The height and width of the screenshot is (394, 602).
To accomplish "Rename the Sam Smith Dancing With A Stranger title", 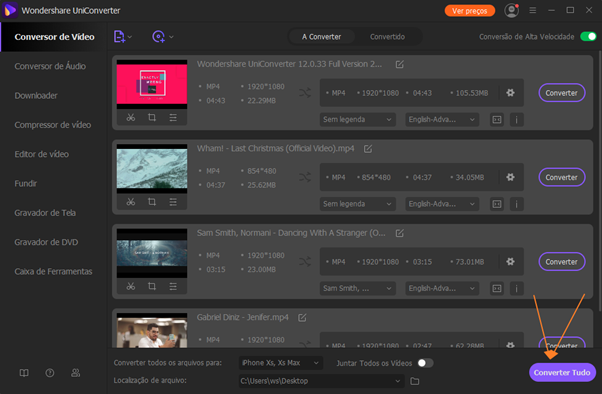I will [x=400, y=233].
